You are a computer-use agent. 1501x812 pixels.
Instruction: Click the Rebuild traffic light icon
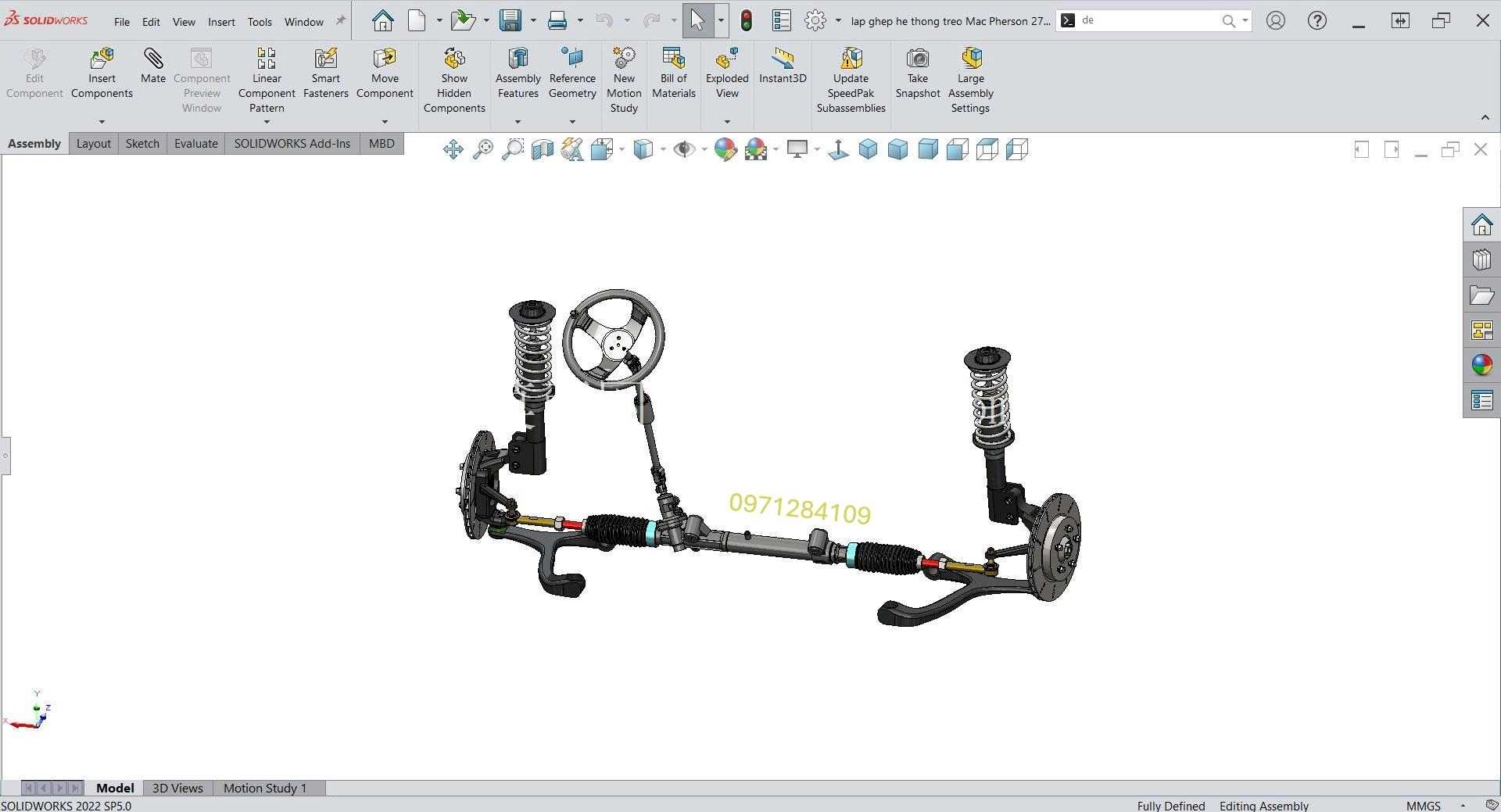point(747,20)
